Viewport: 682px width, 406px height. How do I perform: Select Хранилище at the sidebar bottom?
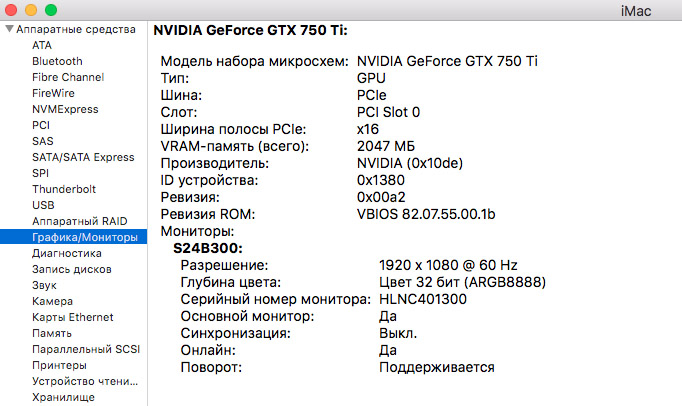coord(63,397)
